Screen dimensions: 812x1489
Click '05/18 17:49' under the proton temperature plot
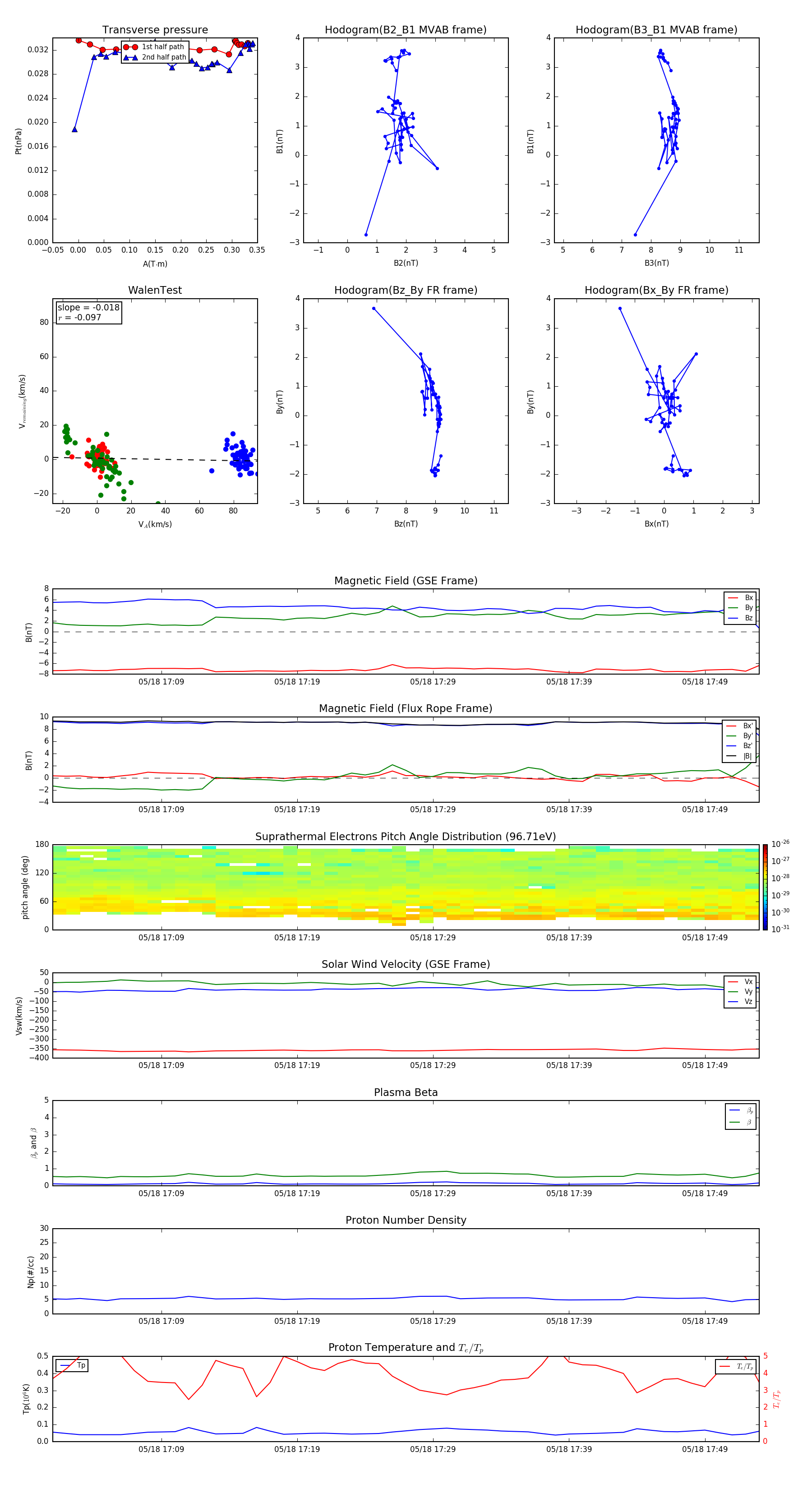(705, 1449)
